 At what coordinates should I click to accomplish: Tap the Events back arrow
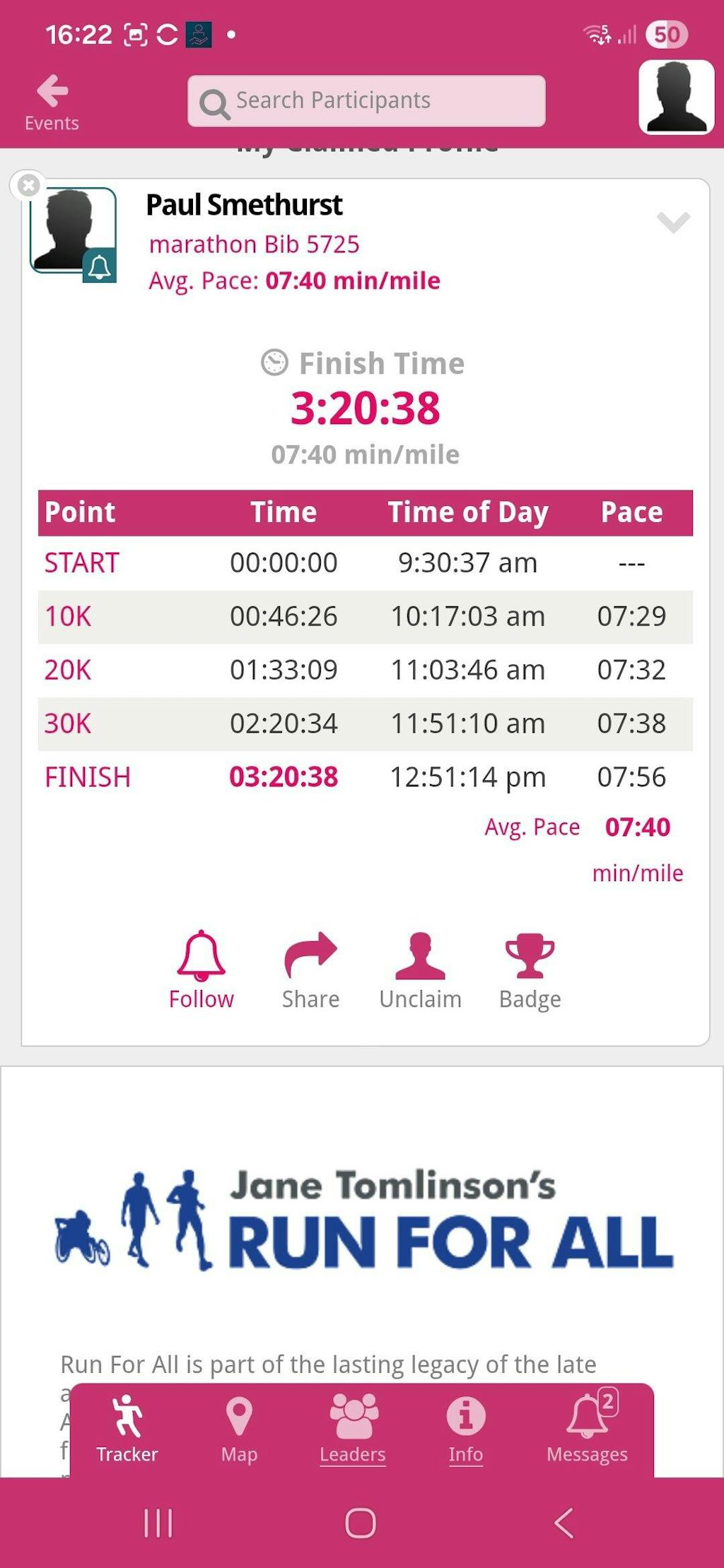point(52,102)
